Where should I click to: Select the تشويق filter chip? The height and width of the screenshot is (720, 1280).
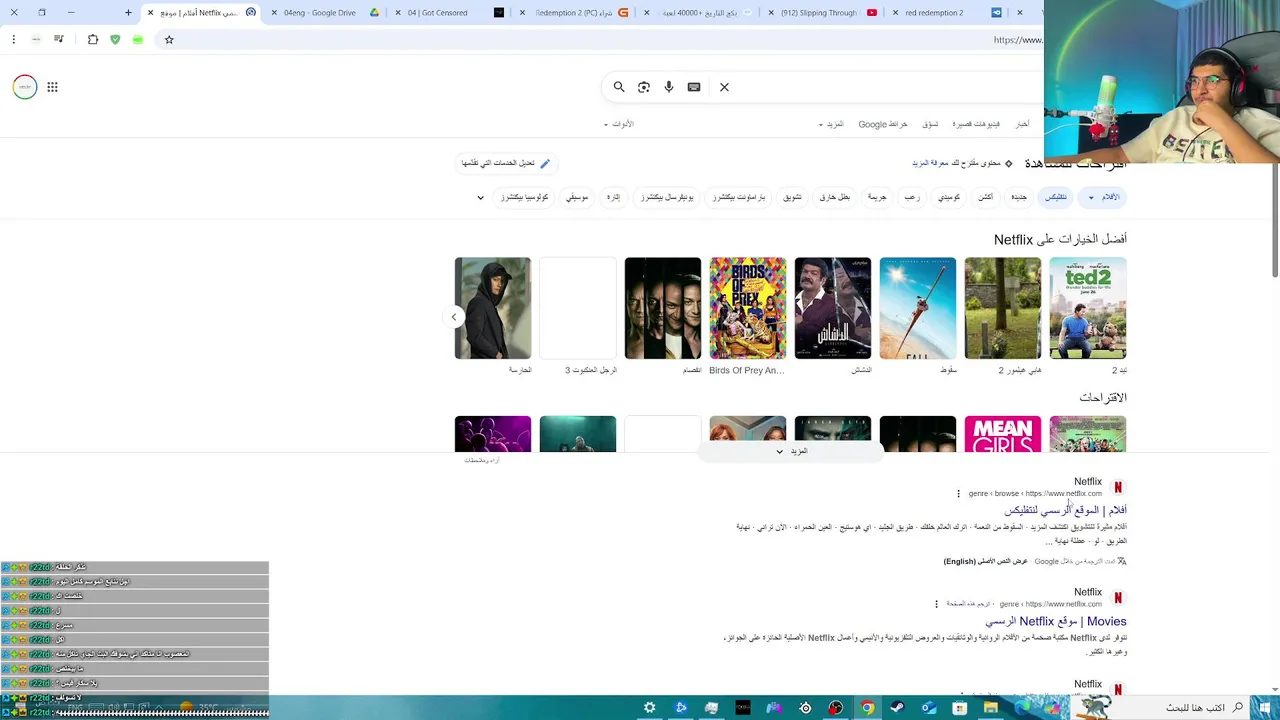[x=792, y=198]
